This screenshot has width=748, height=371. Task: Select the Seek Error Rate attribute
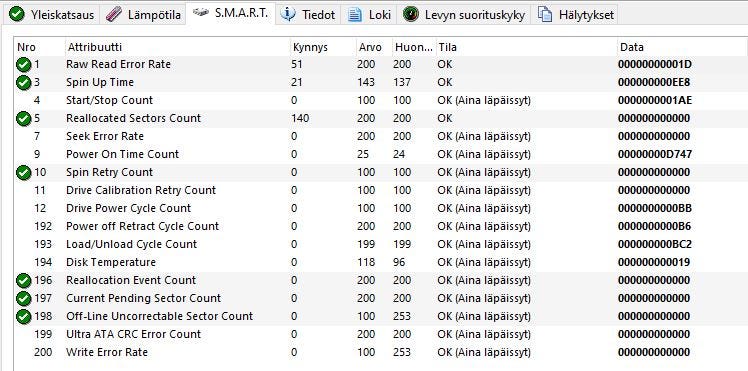pyautogui.click(x=104, y=136)
